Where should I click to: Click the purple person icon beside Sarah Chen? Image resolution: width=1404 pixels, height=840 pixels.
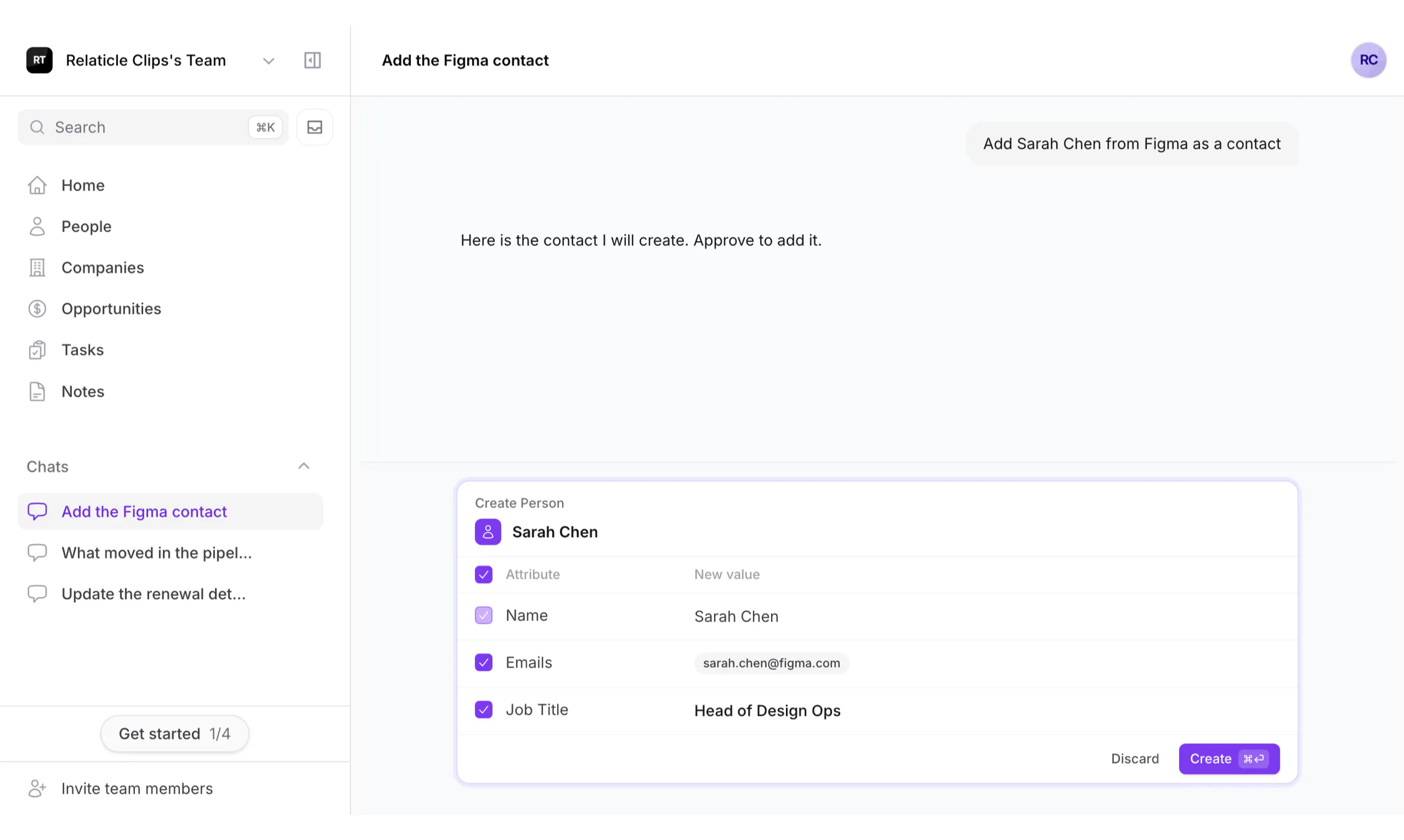pyautogui.click(x=488, y=532)
